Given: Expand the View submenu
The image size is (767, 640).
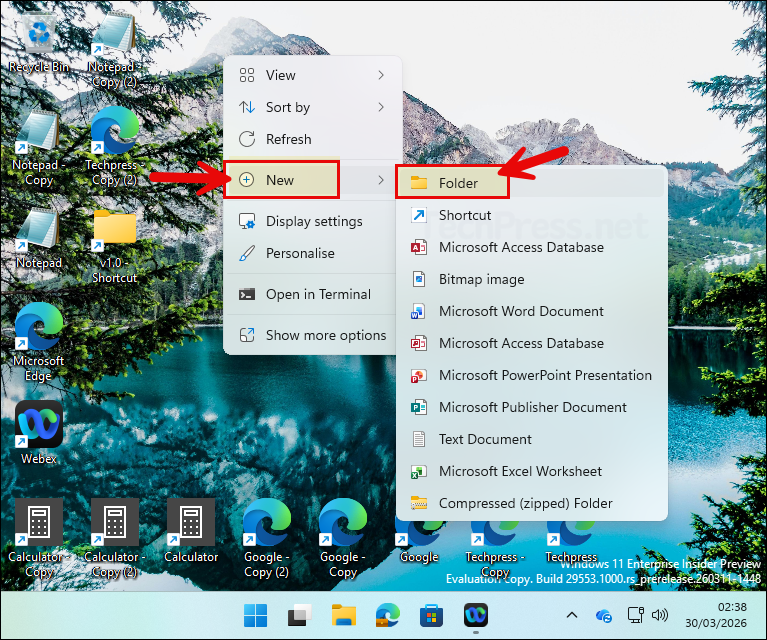Looking at the screenshot, I should pyautogui.click(x=313, y=75).
